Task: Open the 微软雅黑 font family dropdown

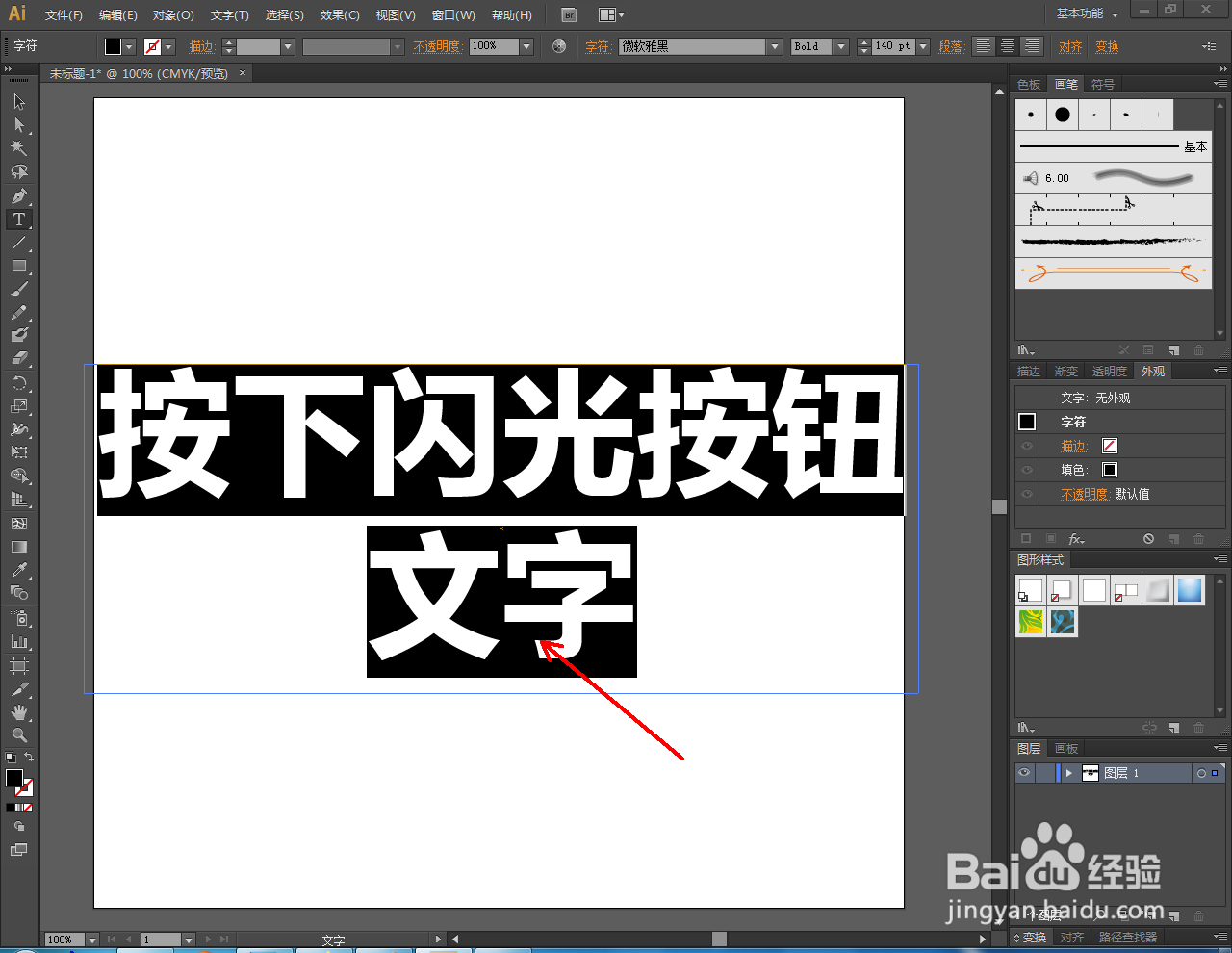Action: [776, 45]
